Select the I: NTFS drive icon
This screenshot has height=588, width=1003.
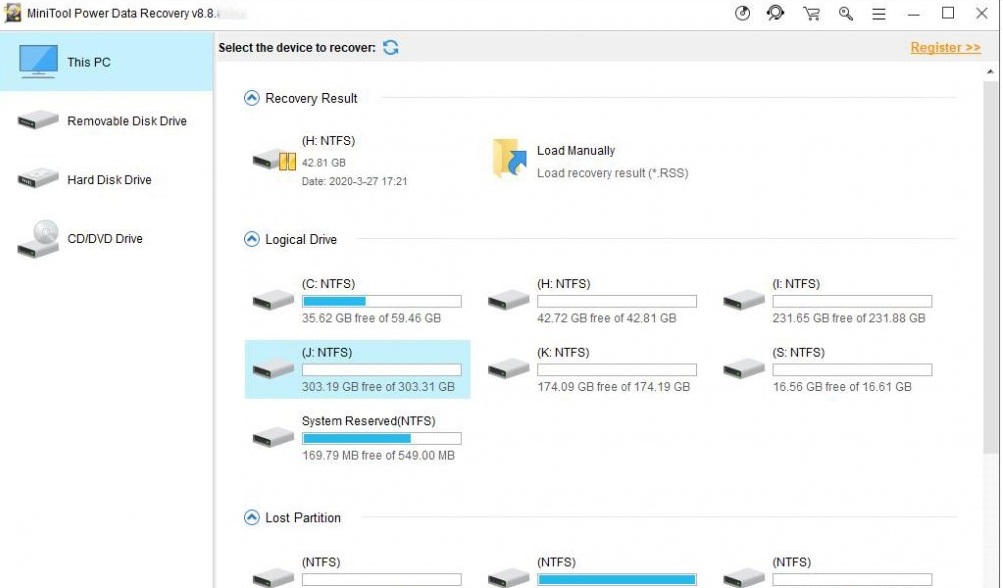click(x=744, y=300)
